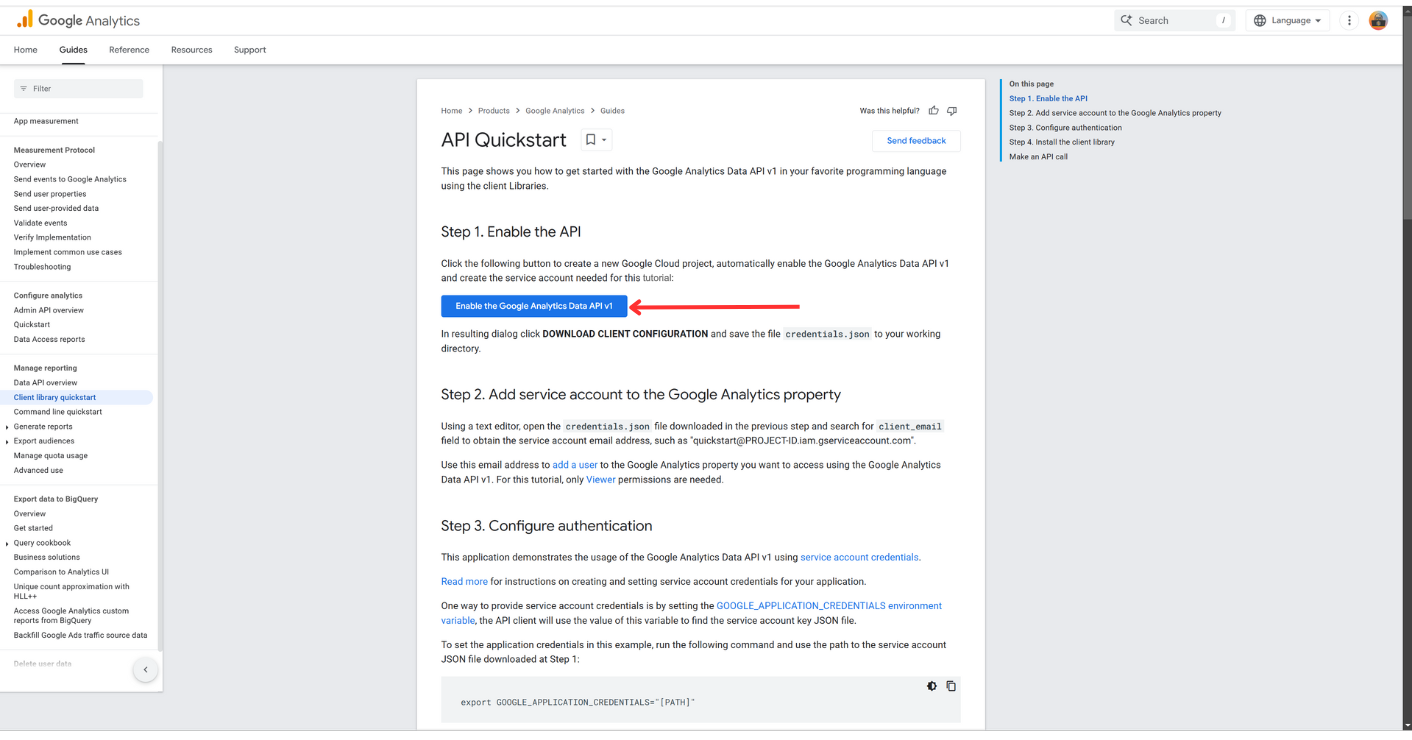Click the left sidebar scrollbar

coord(160,395)
